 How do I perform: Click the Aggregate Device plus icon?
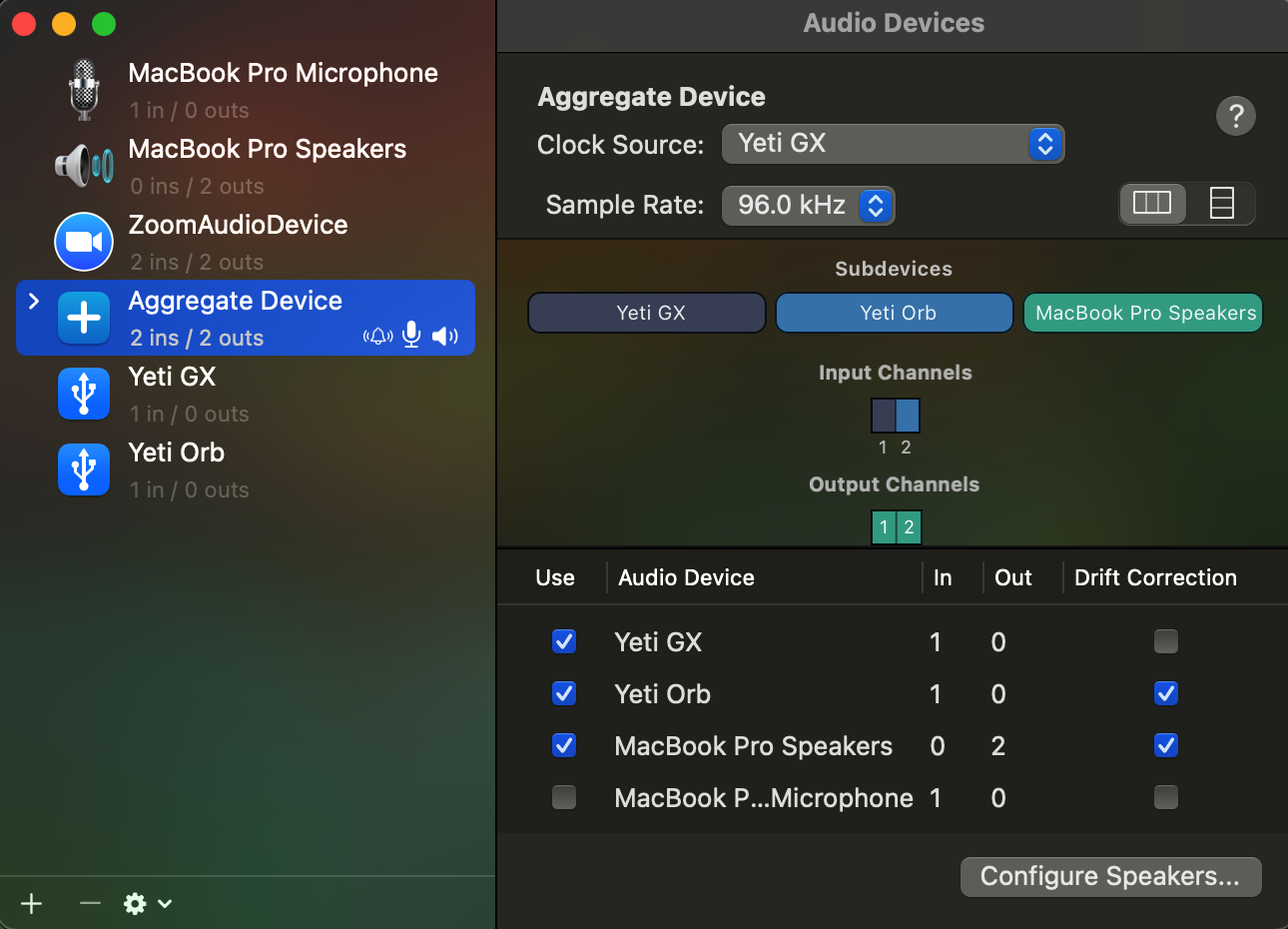pos(84,318)
